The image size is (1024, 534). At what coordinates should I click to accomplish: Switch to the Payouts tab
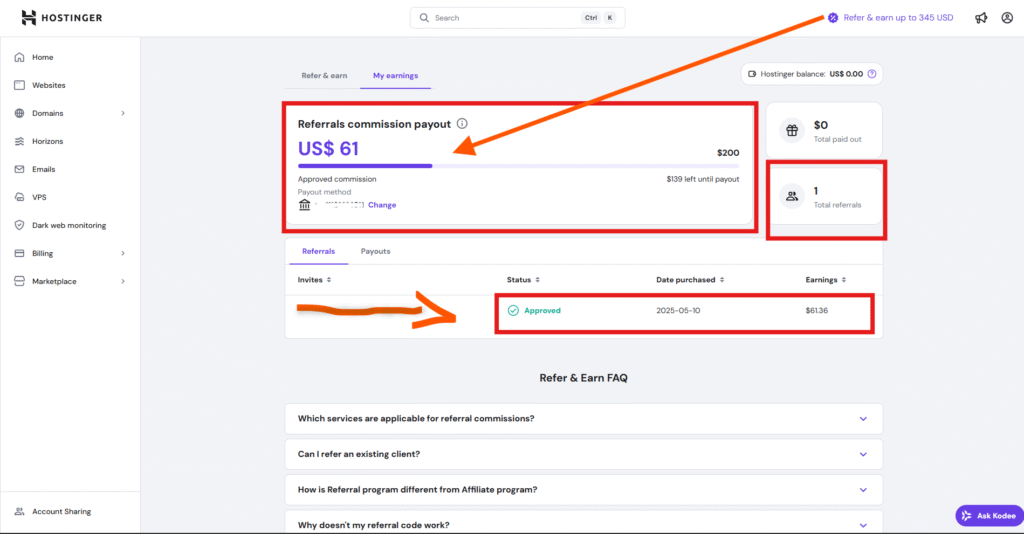(x=376, y=251)
